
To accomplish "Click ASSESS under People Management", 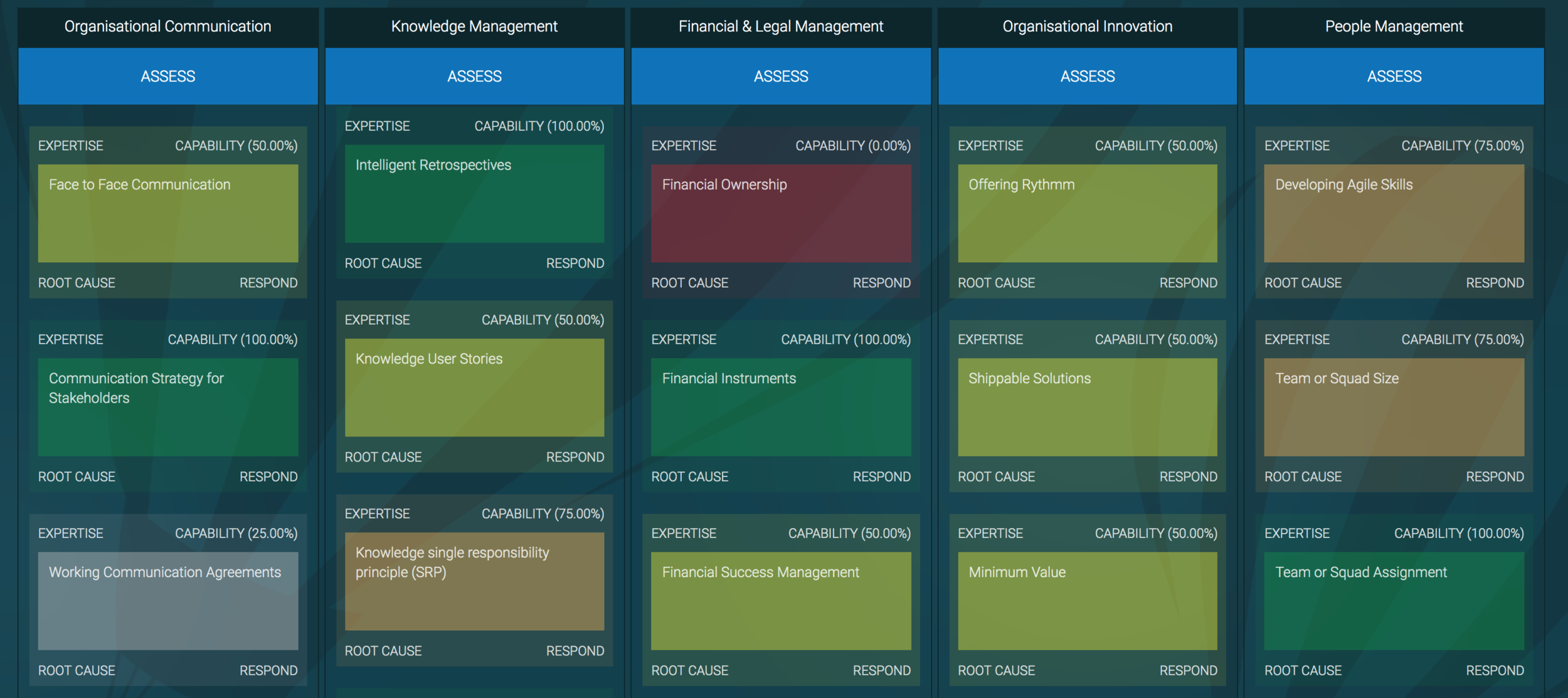I will tap(1394, 77).
